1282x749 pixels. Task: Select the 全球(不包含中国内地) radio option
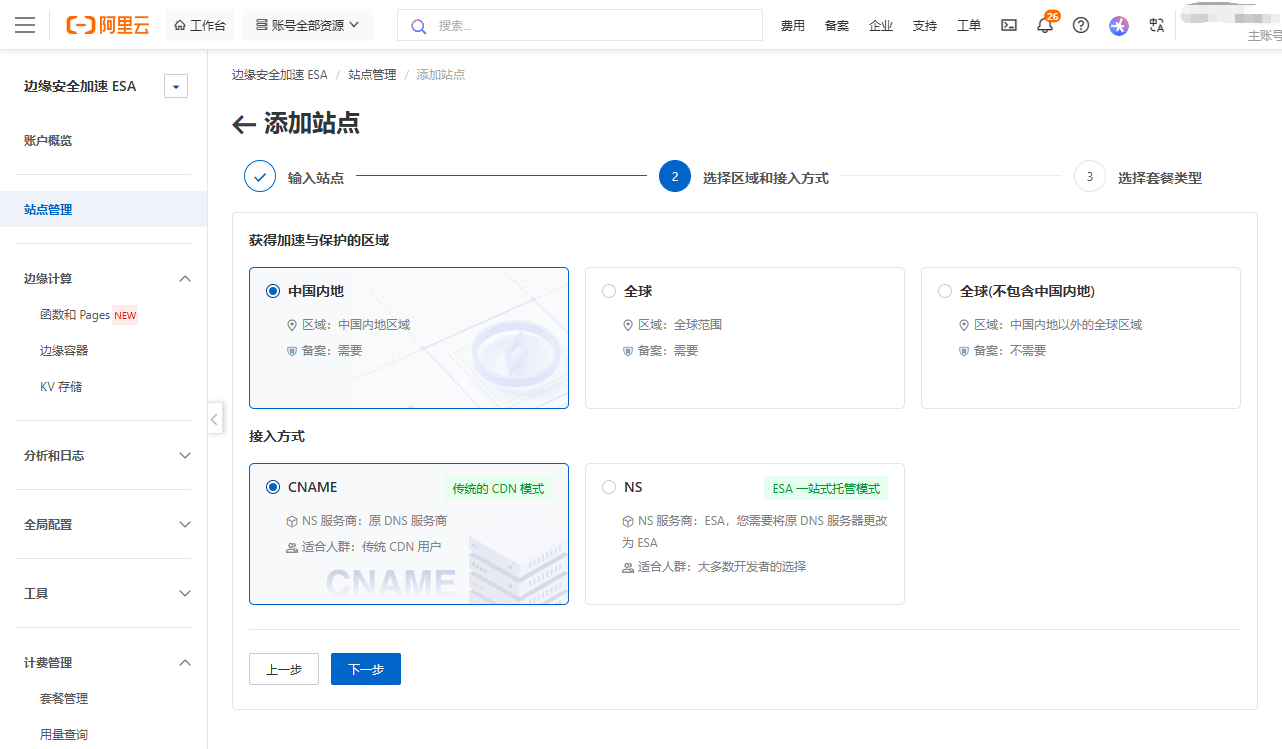pyautogui.click(x=945, y=291)
